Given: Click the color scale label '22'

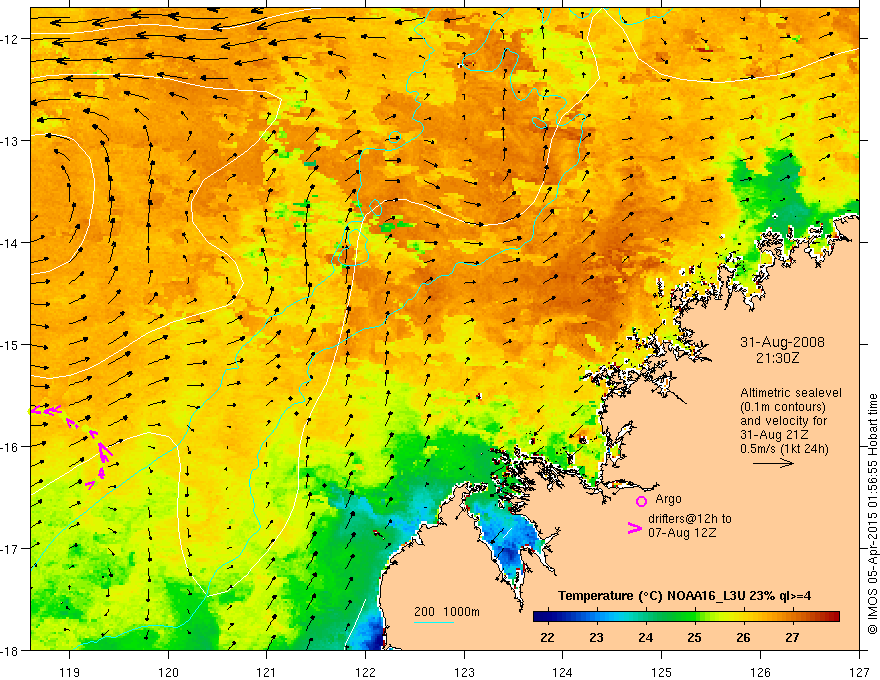Looking at the screenshot, I should (x=547, y=637).
